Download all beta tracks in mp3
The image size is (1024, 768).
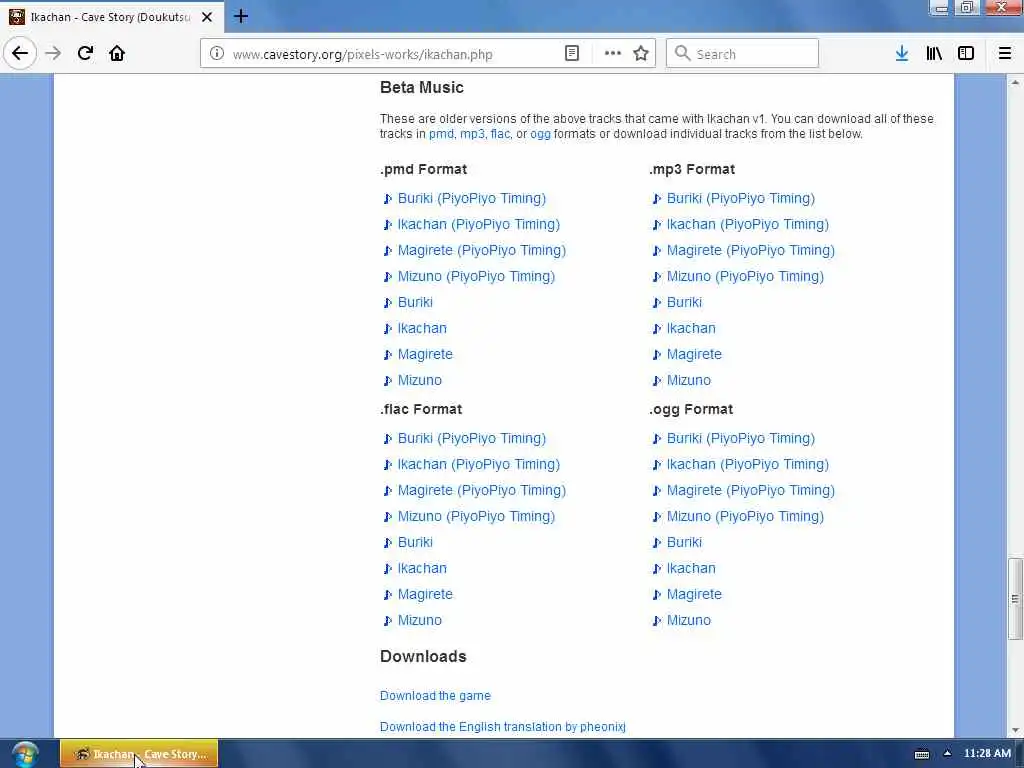click(x=472, y=134)
